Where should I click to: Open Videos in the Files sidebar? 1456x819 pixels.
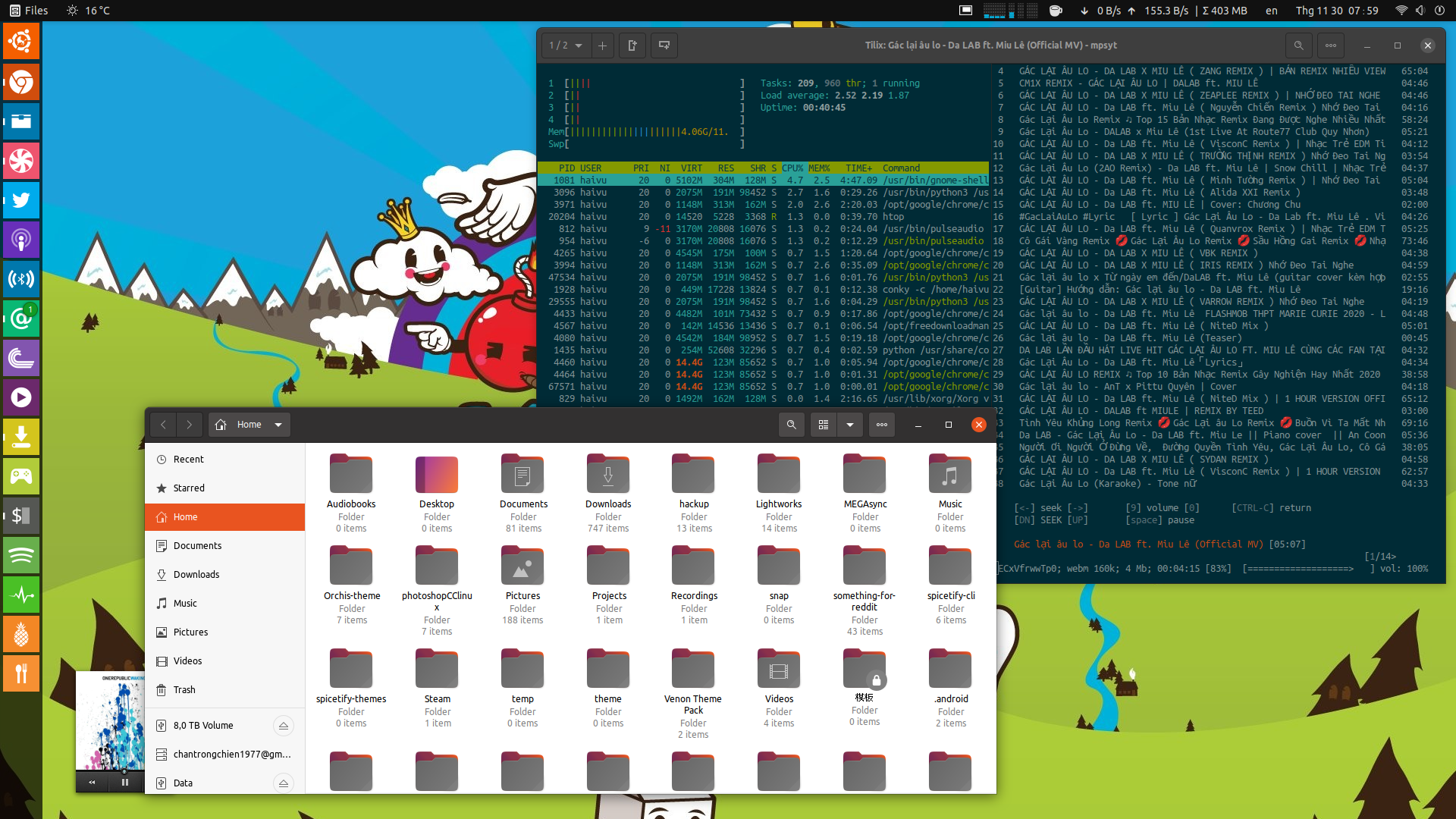click(x=225, y=661)
